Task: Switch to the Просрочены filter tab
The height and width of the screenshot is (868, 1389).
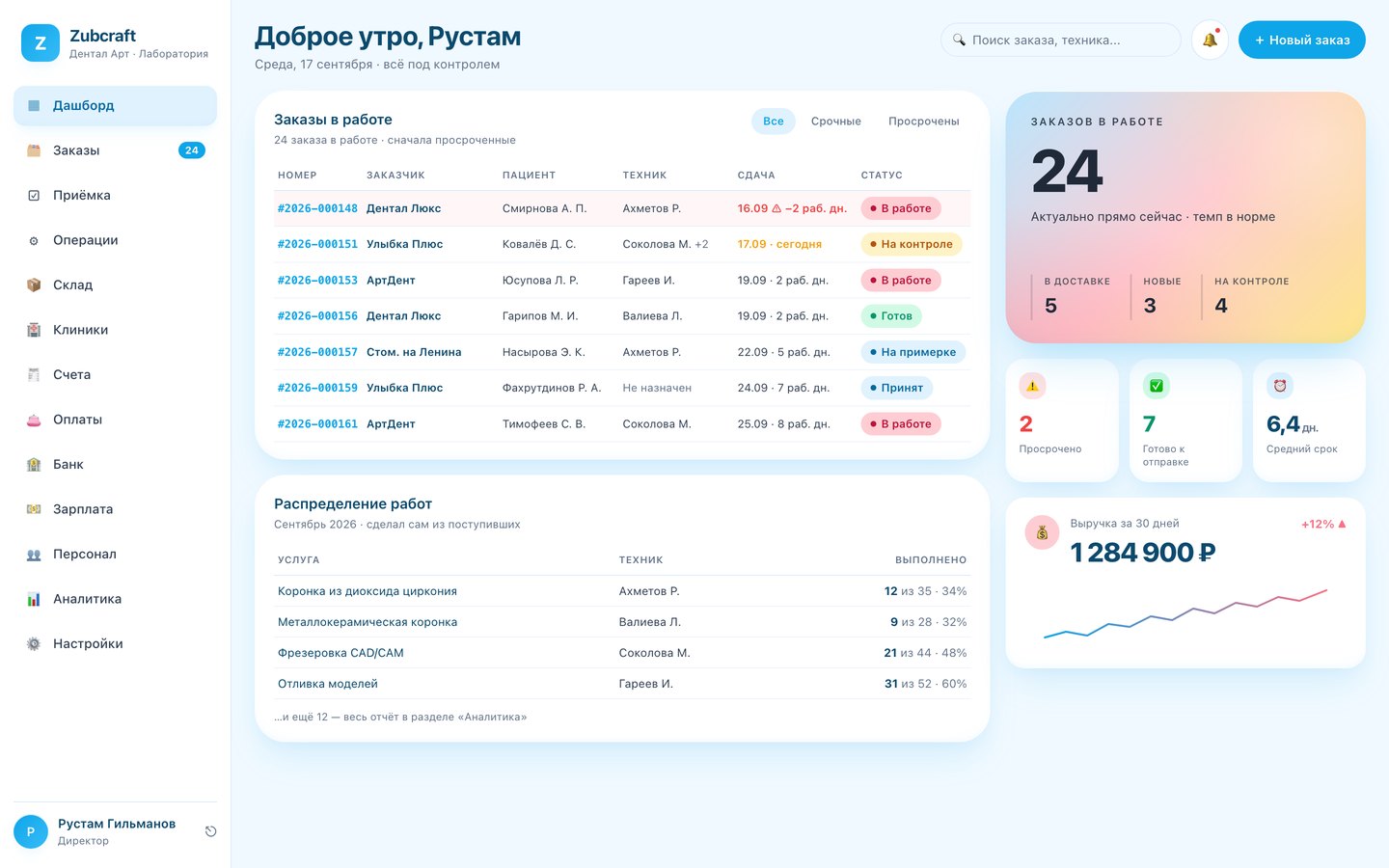Action: (924, 121)
